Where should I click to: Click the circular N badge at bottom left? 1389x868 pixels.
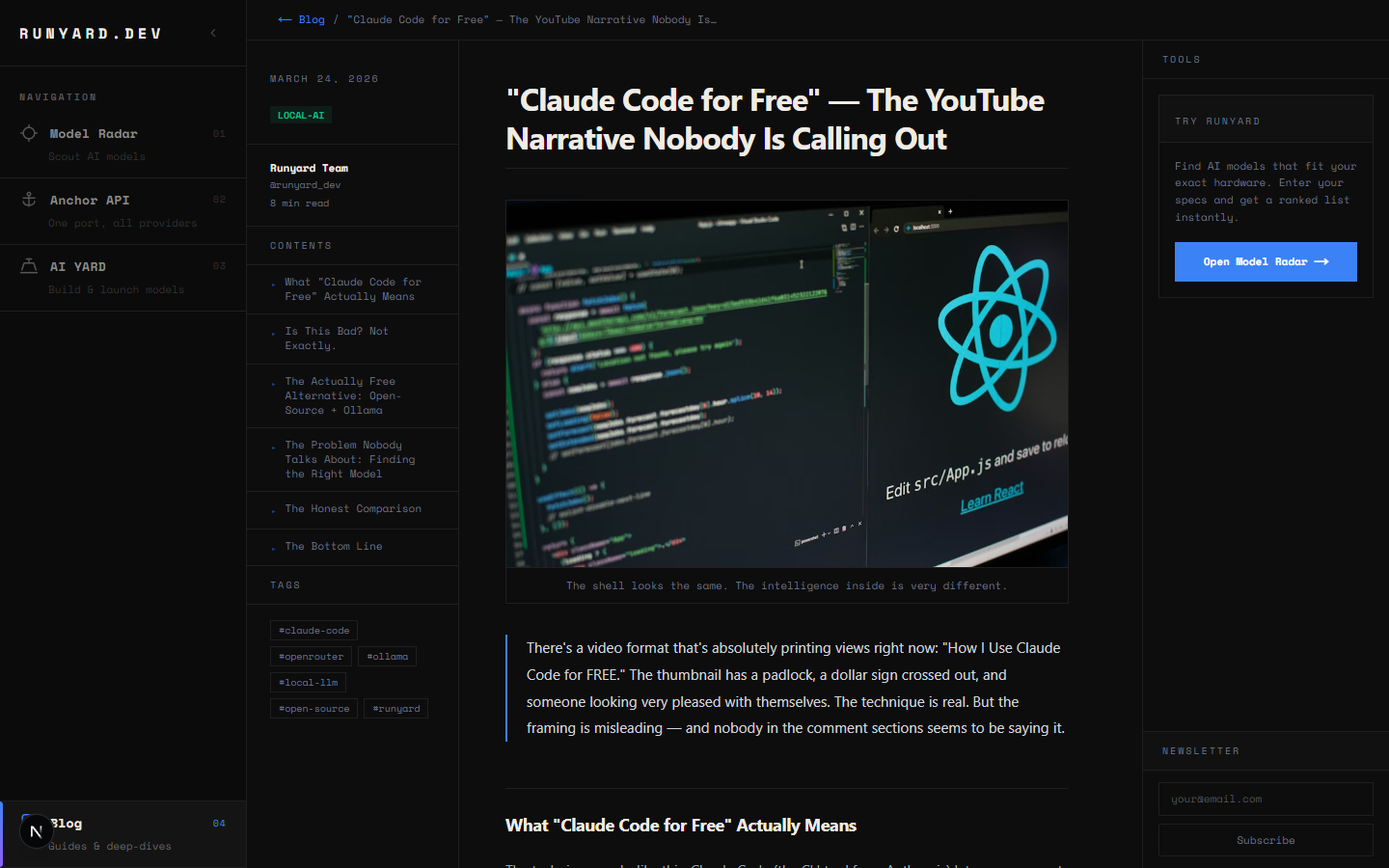(x=36, y=830)
